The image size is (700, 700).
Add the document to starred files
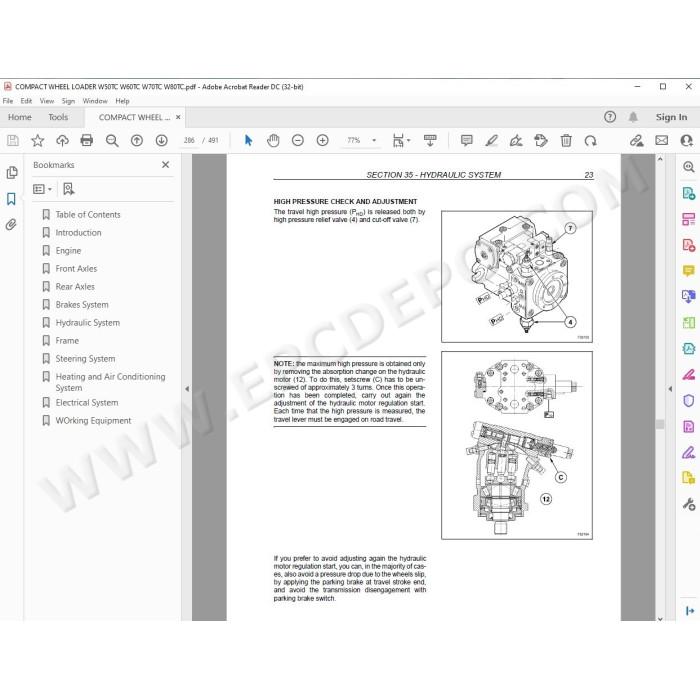pyautogui.click(x=38, y=141)
